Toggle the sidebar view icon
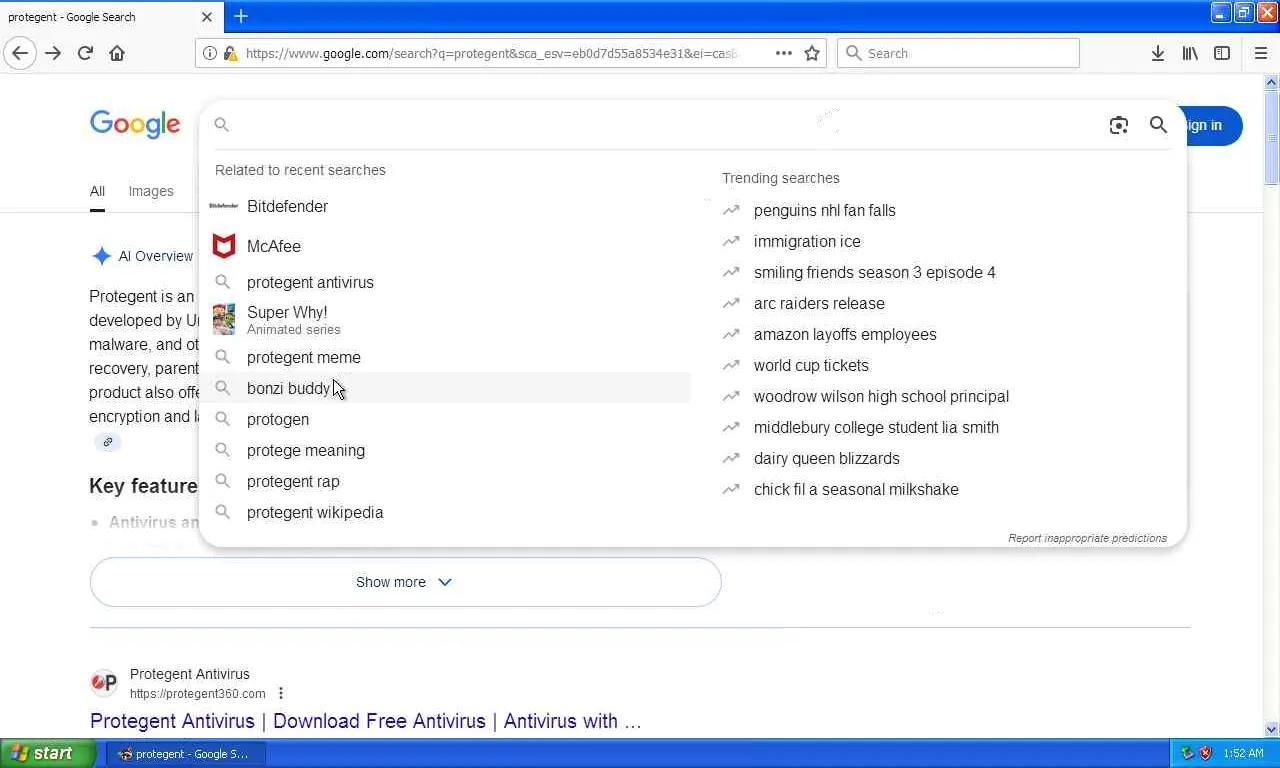1280x768 pixels. [x=1222, y=53]
